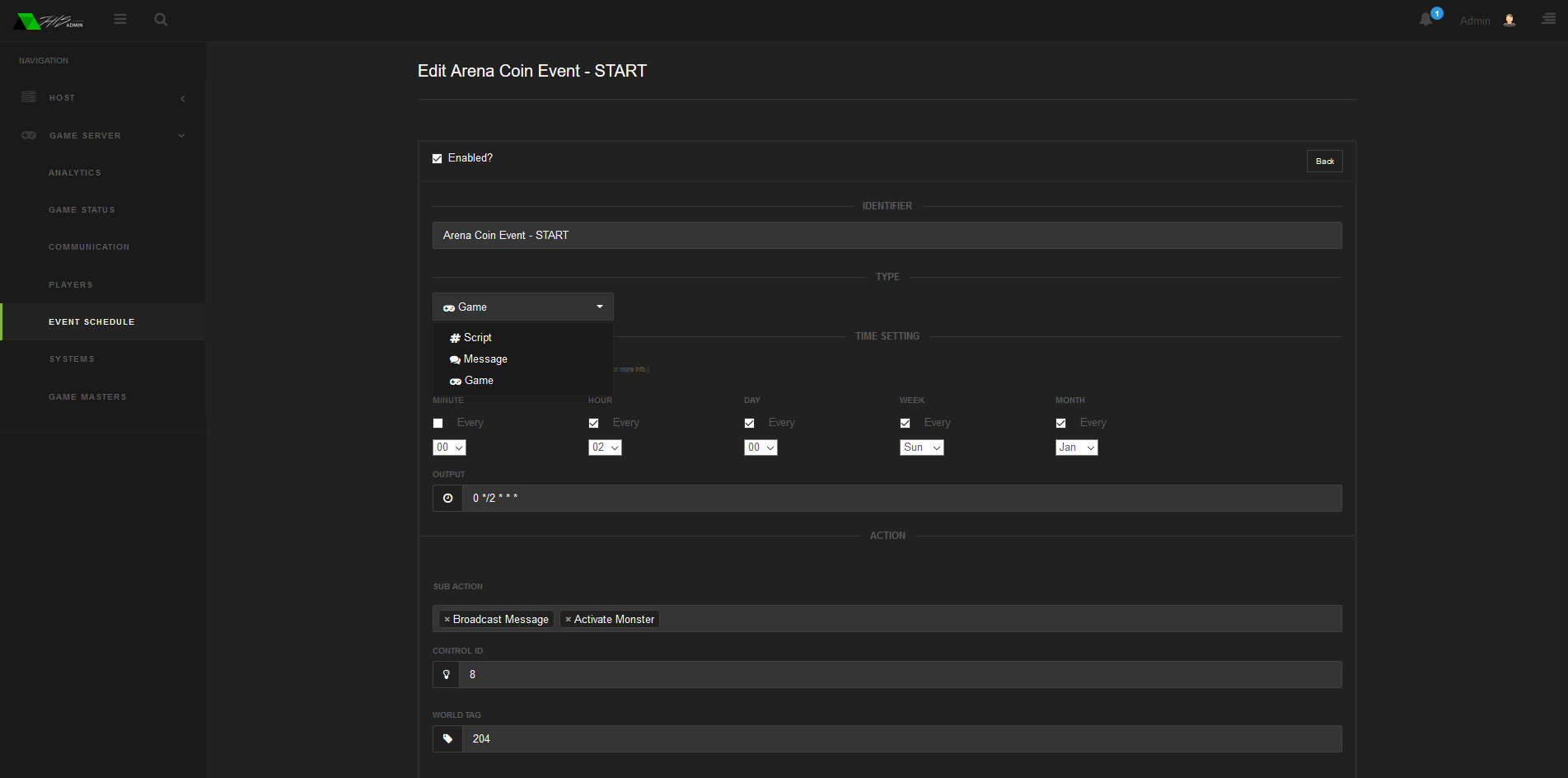Uncheck the Every box under Hour
The image size is (1568, 778).
(x=594, y=423)
